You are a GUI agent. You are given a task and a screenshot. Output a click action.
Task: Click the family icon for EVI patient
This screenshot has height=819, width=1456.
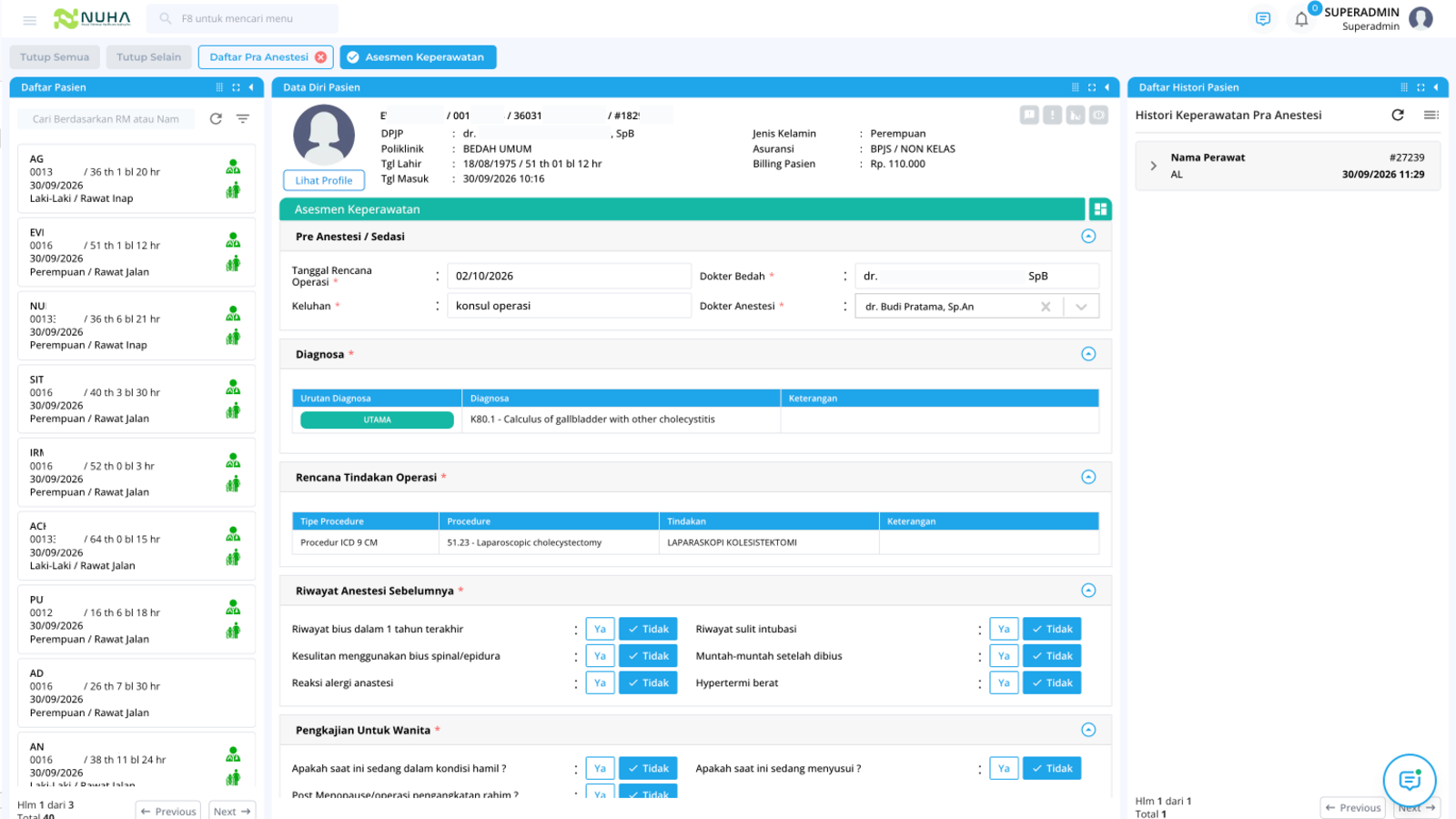pyautogui.click(x=233, y=264)
